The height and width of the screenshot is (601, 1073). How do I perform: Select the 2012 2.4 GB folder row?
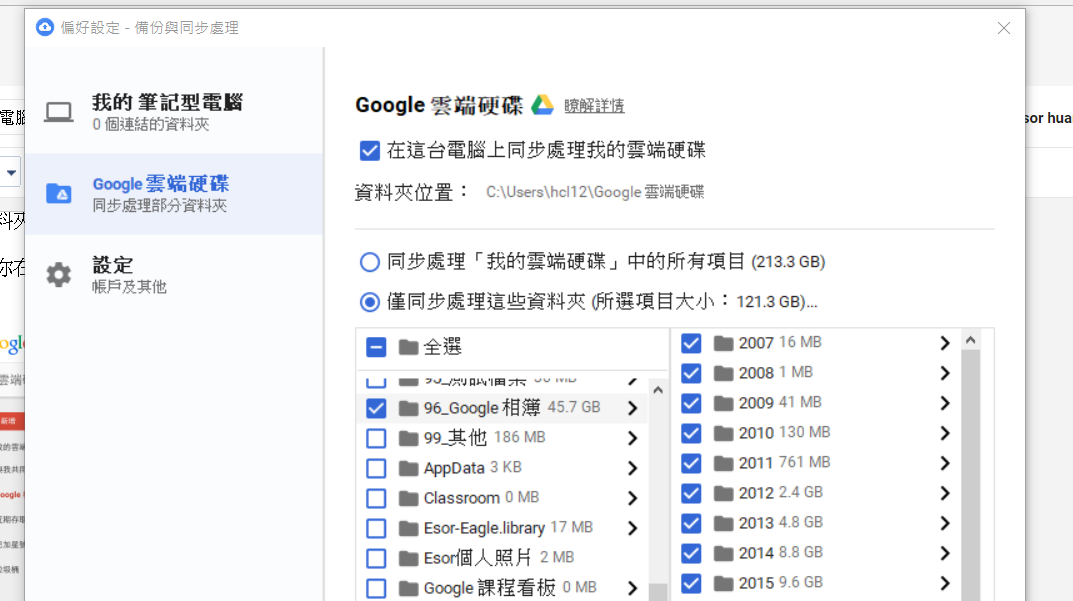[816, 494]
